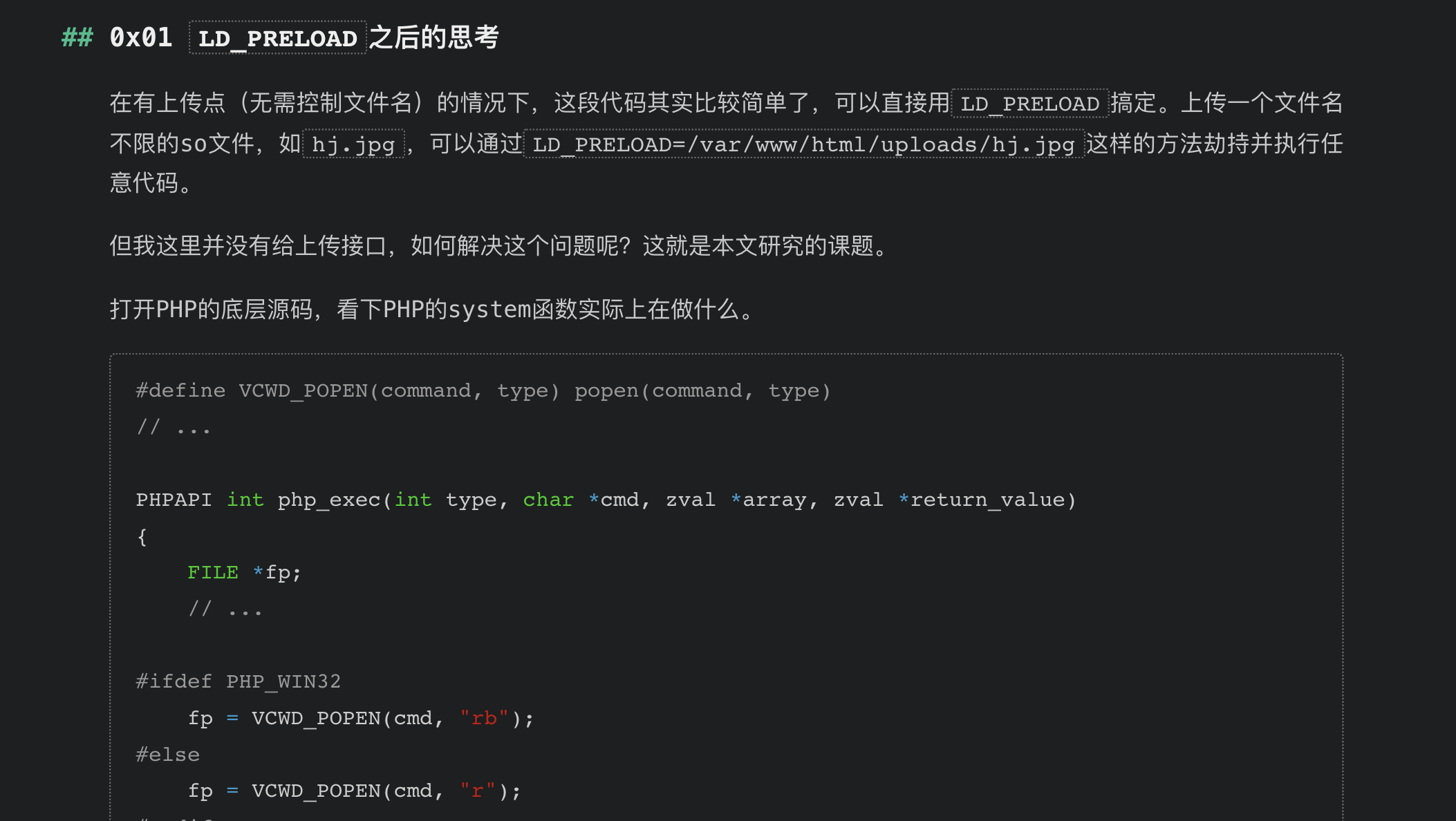Click the green ## heading marker

[77, 37]
